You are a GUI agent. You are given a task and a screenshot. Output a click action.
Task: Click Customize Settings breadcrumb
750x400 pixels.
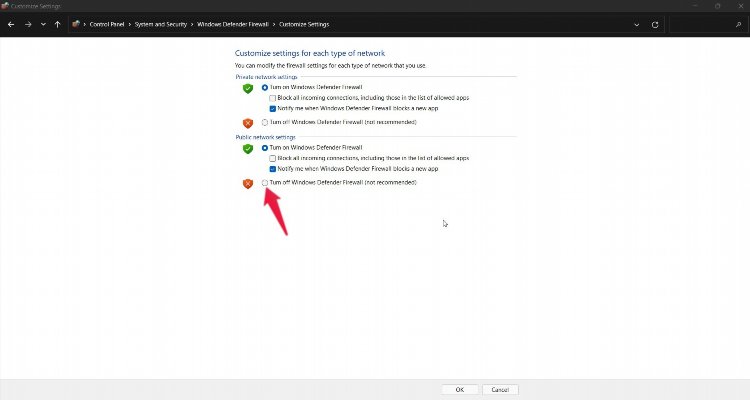click(304, 24)
